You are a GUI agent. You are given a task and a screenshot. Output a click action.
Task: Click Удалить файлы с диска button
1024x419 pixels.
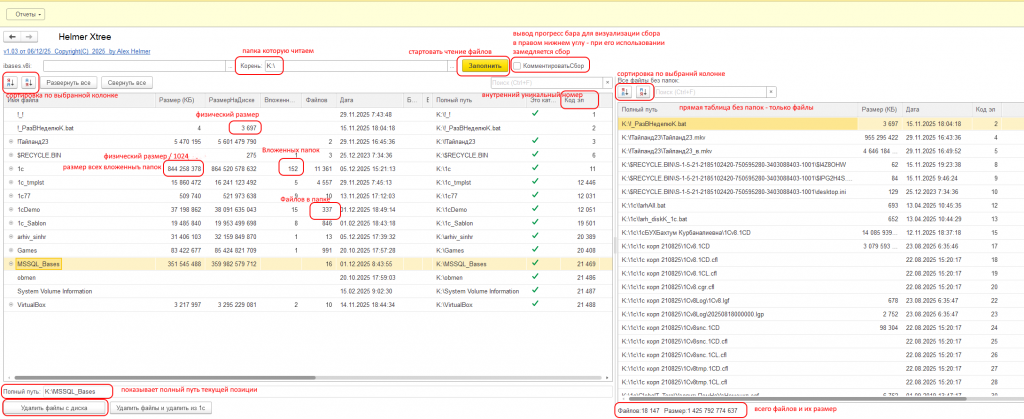tap(53, 407)
